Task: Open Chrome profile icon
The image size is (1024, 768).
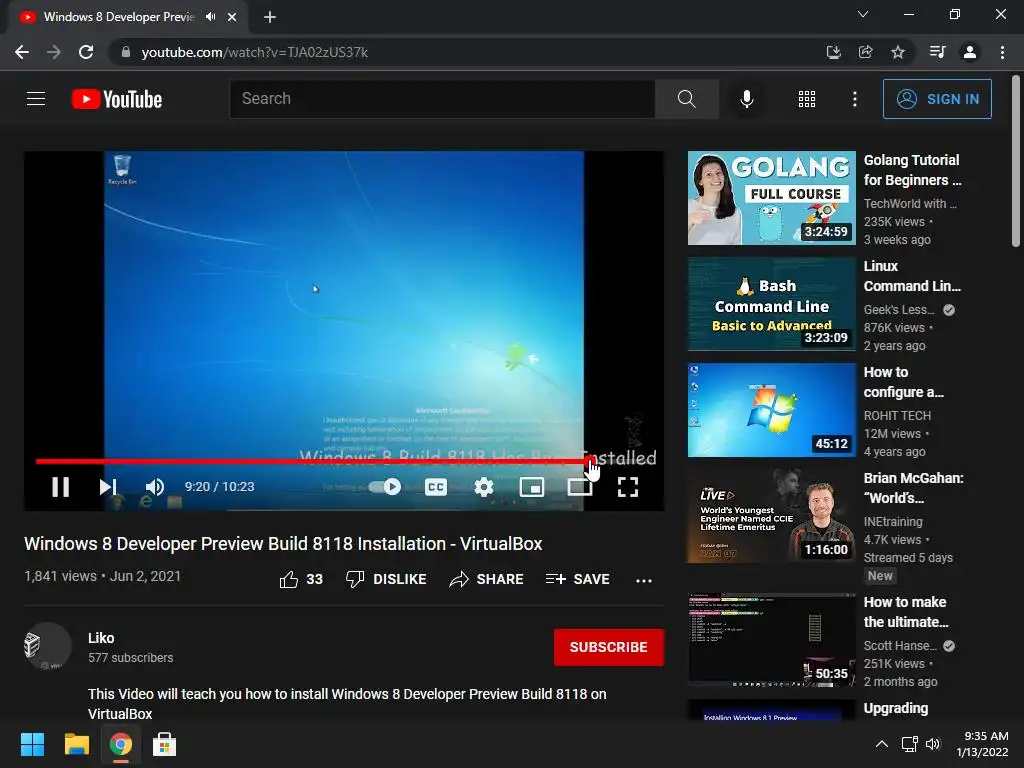Action: coord(970,52)
